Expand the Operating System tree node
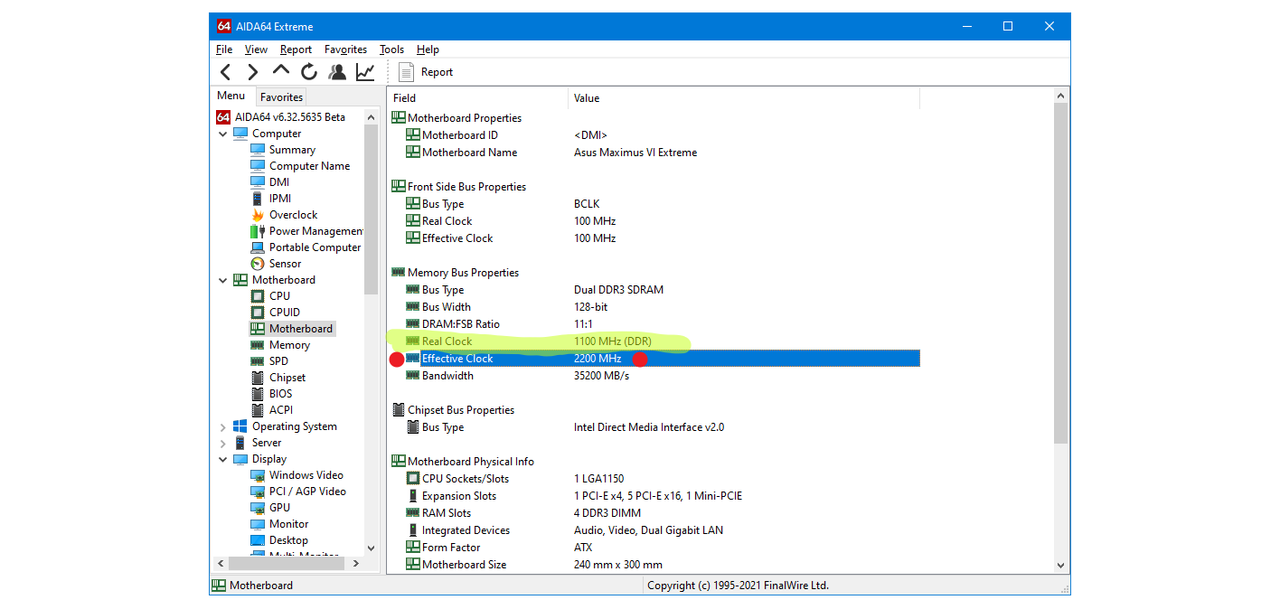The width and height of the screenshot is (1280, 607). 222,427
